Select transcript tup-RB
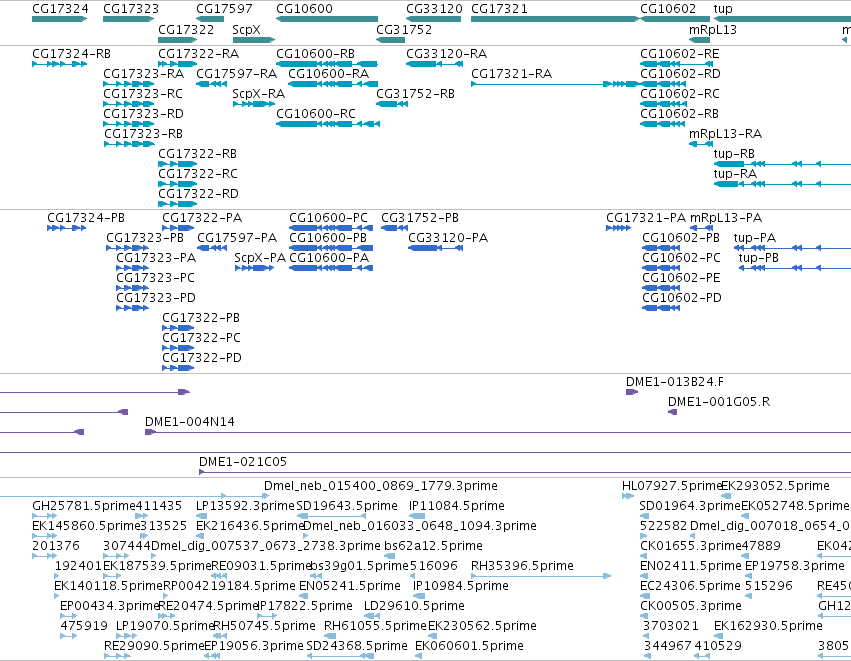 pos(782,164)
